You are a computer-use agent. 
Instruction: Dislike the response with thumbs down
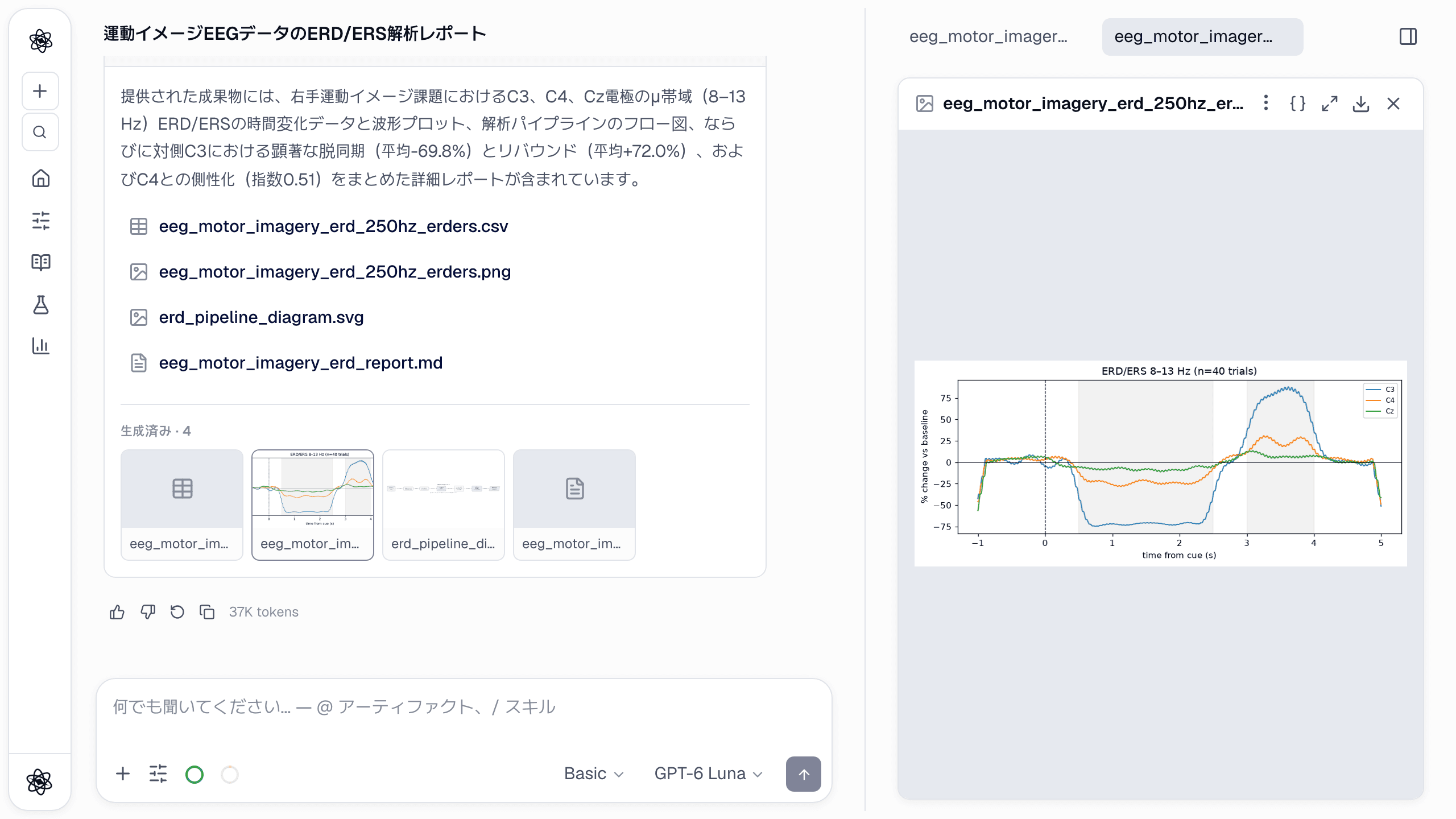[x=147, y=612]
